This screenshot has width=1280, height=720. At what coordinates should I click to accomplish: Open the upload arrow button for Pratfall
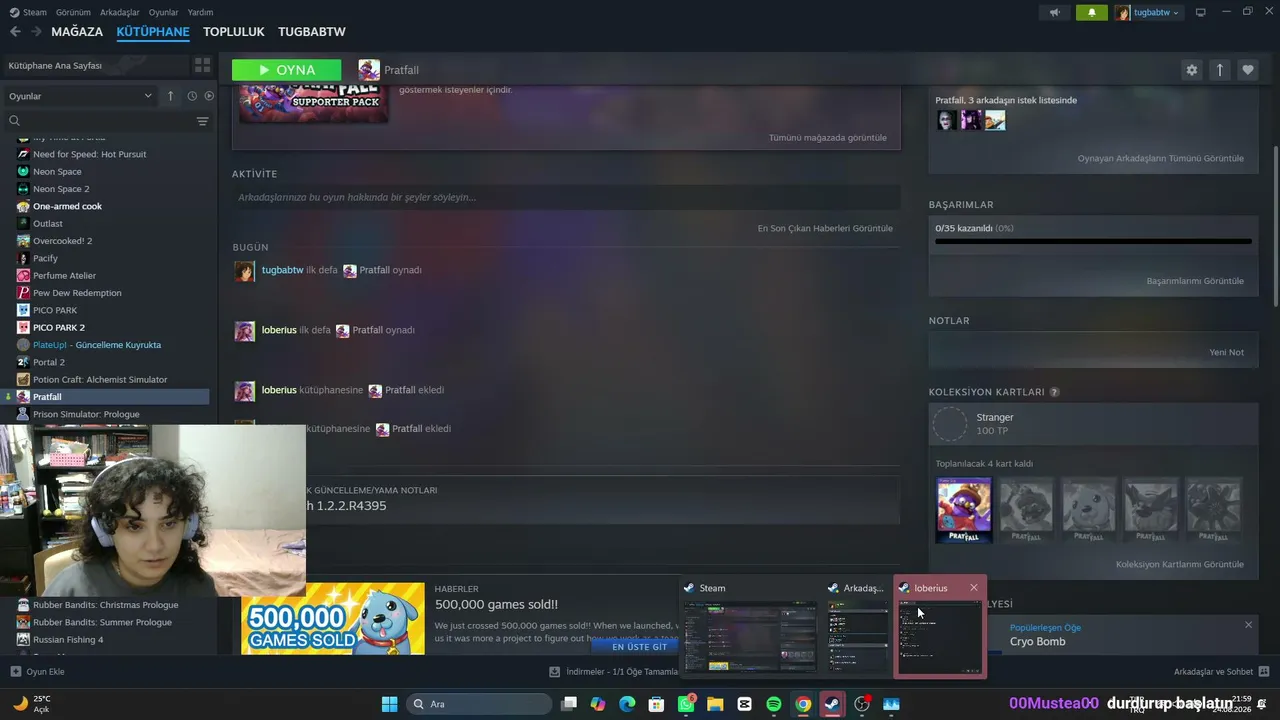tap(1219, 70)
